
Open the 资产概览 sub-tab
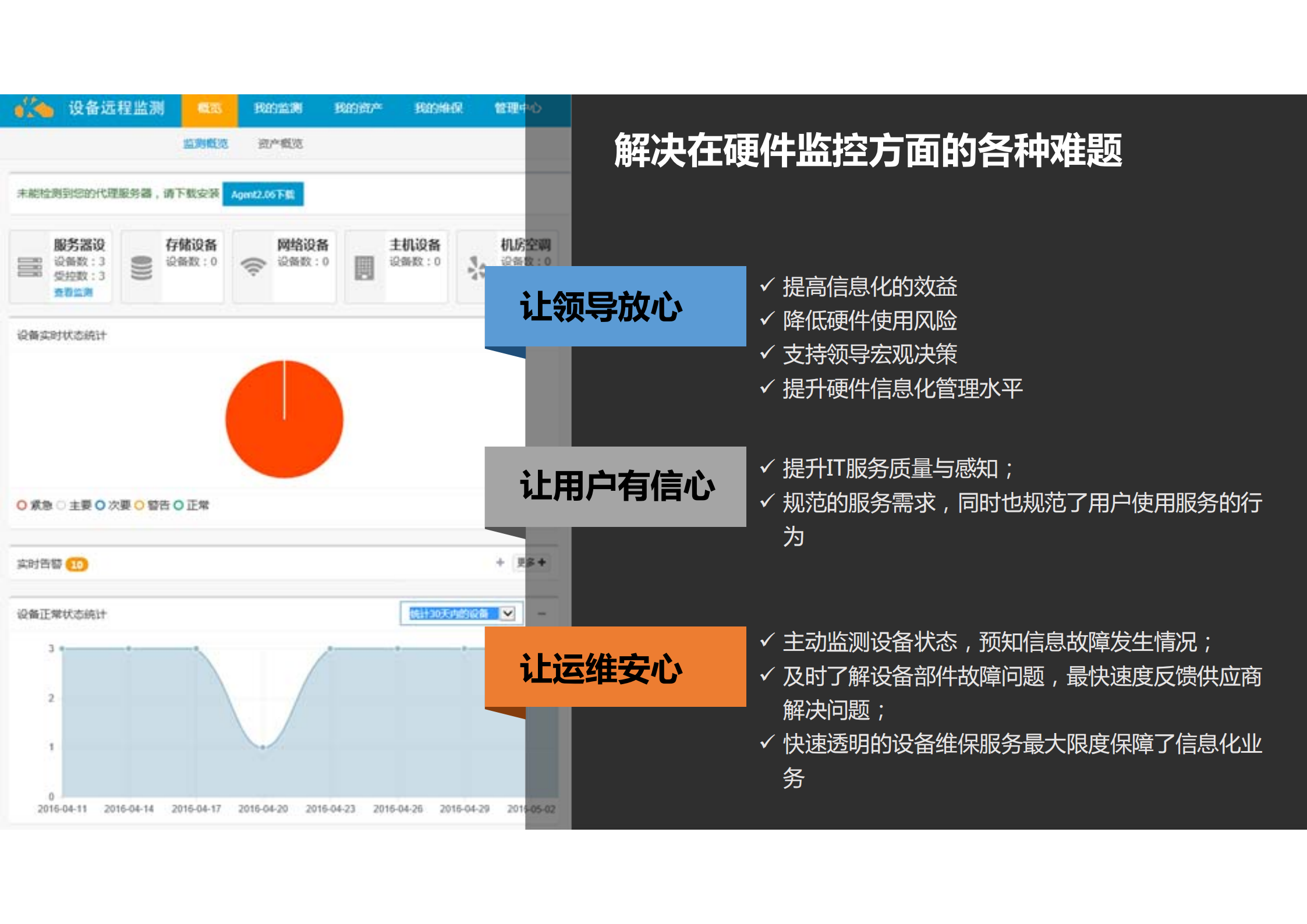(x=282, y=144)
